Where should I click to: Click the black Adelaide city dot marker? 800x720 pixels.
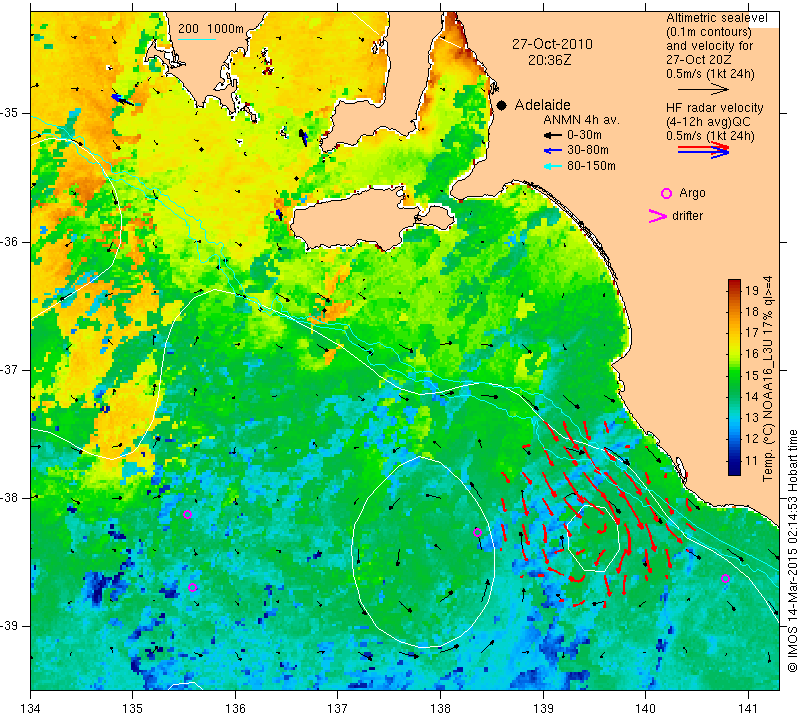click(502, 105)
